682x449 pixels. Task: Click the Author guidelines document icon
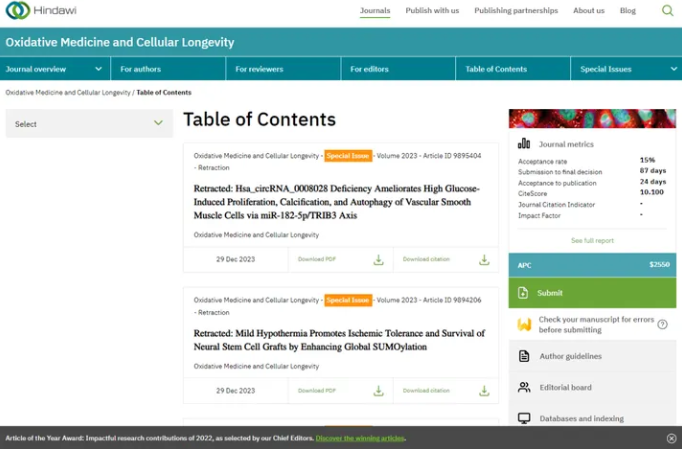coord(524,356)
